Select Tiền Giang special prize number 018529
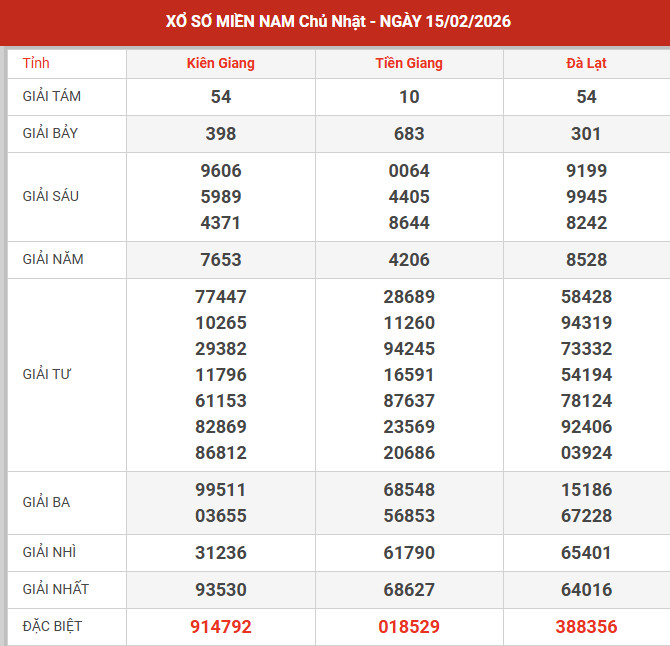Image resolution: width=670 pixels, height=646 pixels. pyautogui.click(x=409, y=627)
